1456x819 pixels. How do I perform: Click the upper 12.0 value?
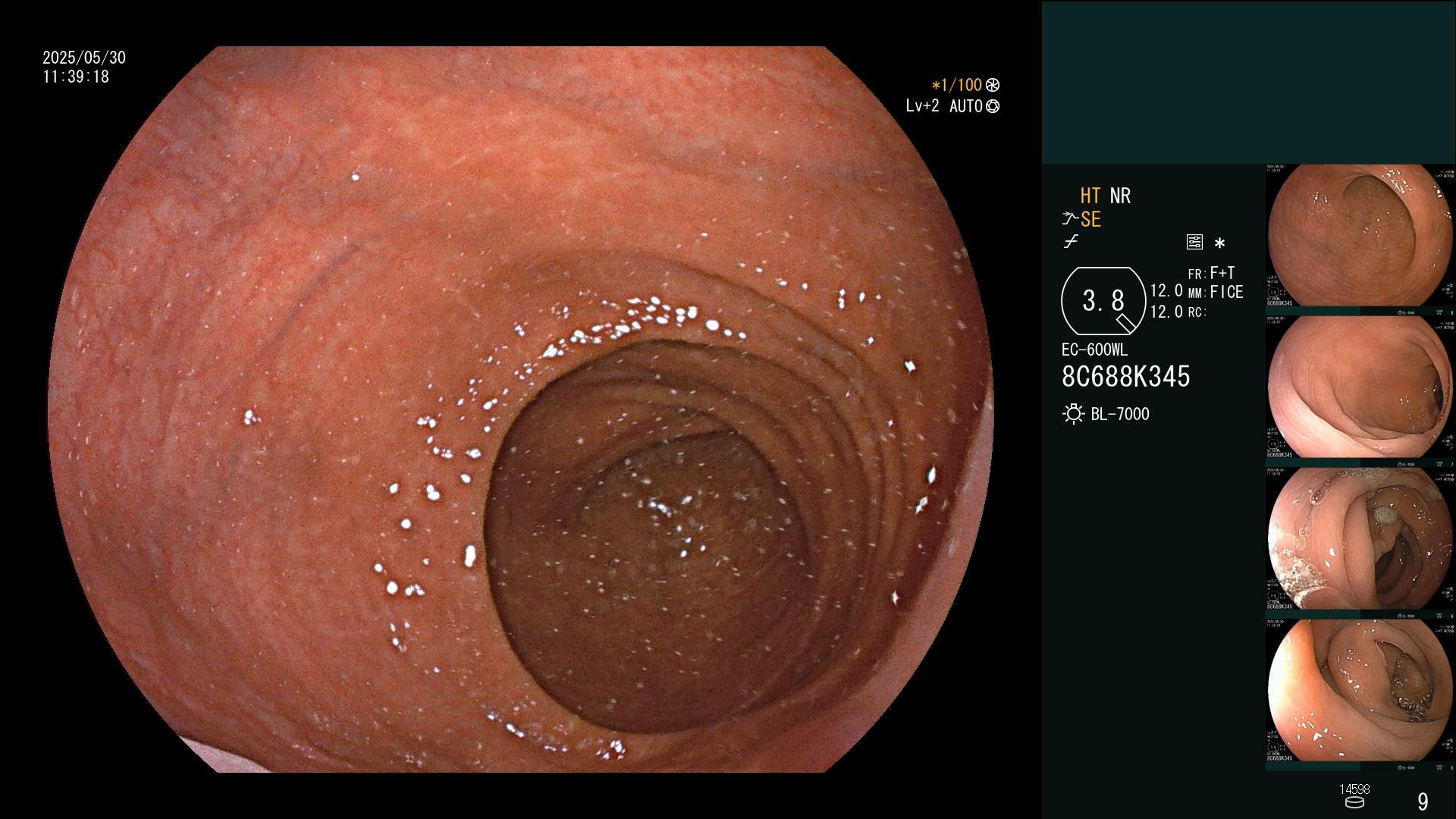[x=1166, y=290]
